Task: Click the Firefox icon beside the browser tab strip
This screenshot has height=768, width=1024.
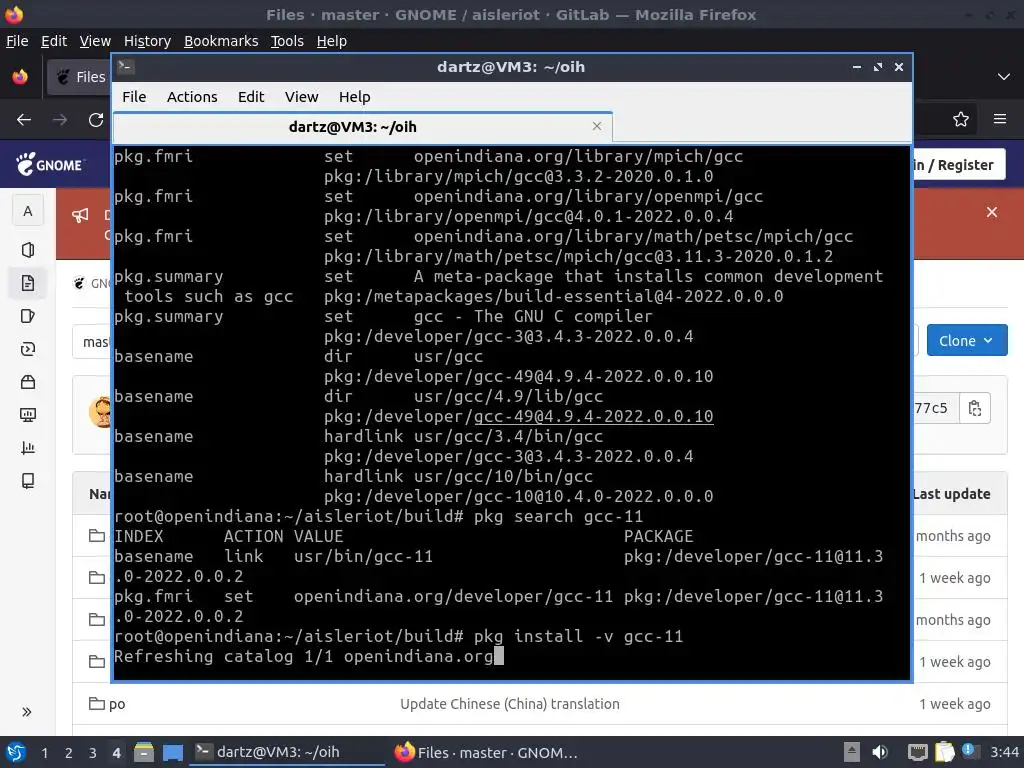Action: pos(20,76)
